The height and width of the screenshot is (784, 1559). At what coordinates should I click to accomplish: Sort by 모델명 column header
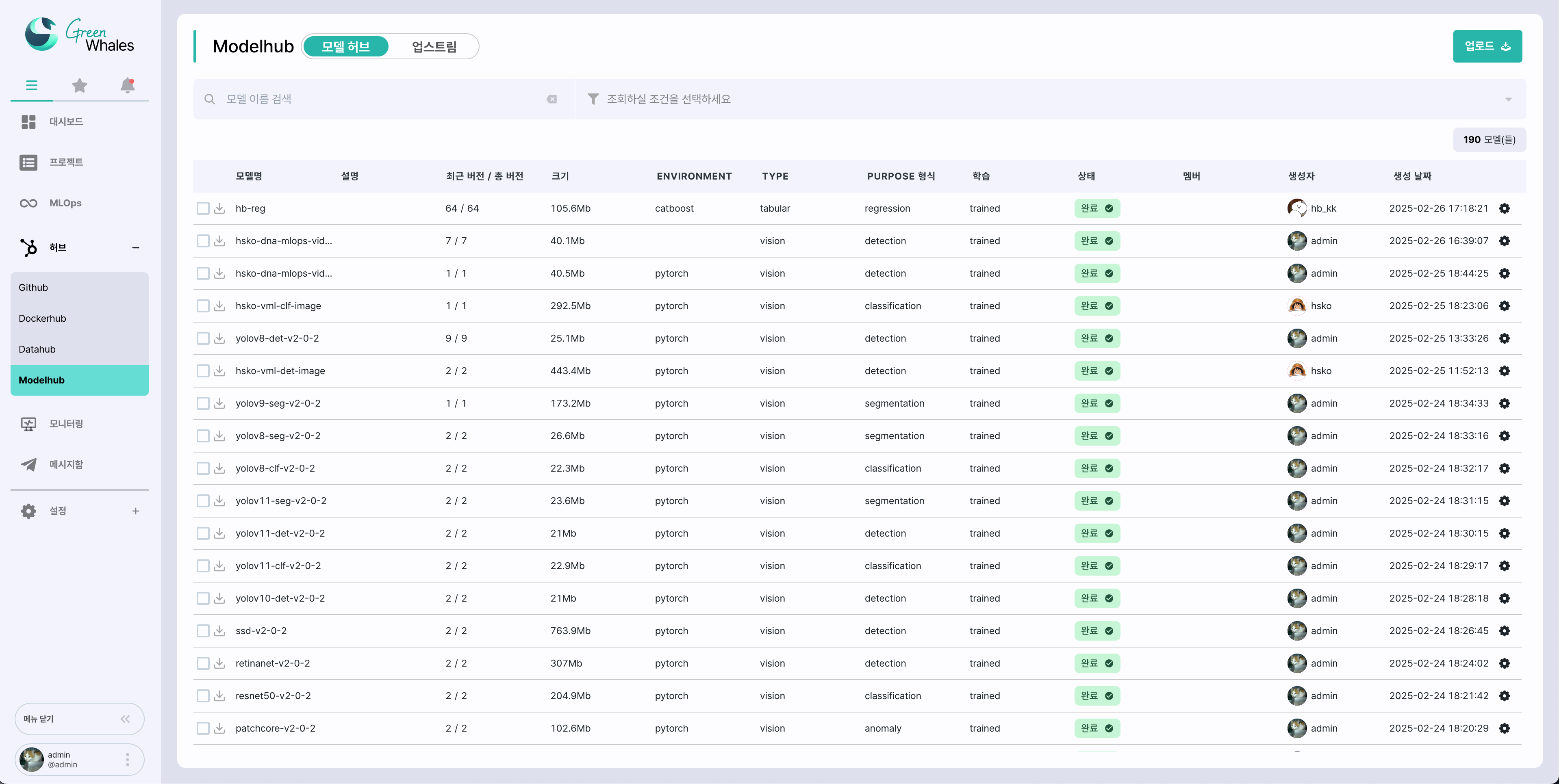click(249, 176)
